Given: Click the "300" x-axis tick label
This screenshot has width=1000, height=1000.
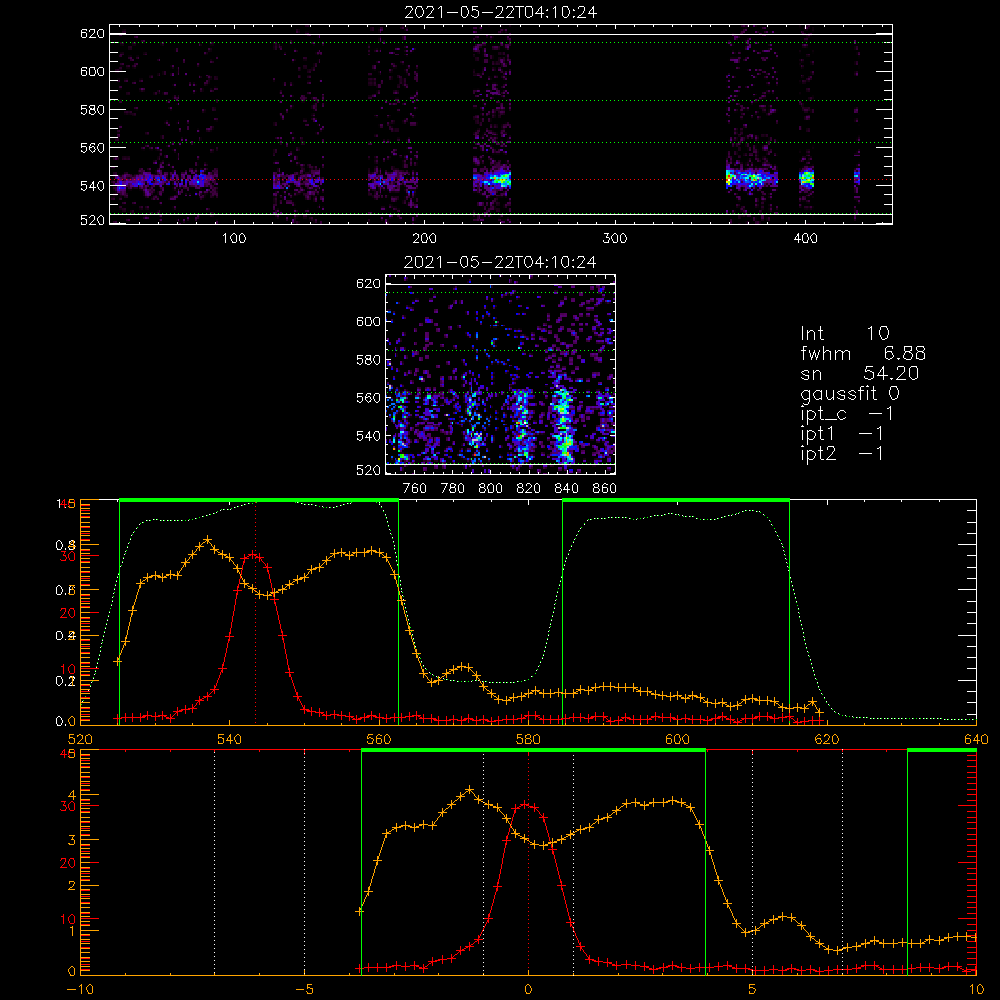Looking at the screenshot, I should (615, 239).
